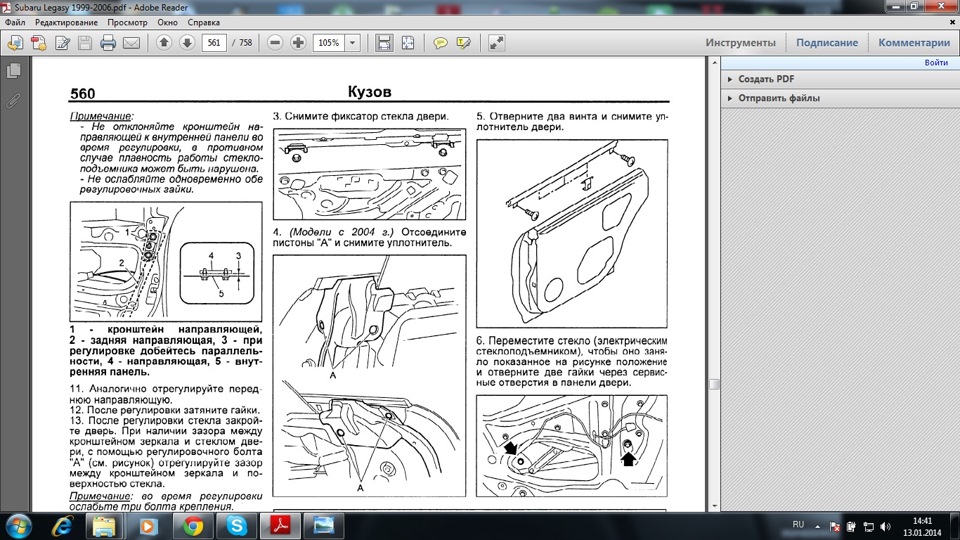This screenshot has height=540, width=960.
Task: Click the page number field showing 561
Action: 214,43
